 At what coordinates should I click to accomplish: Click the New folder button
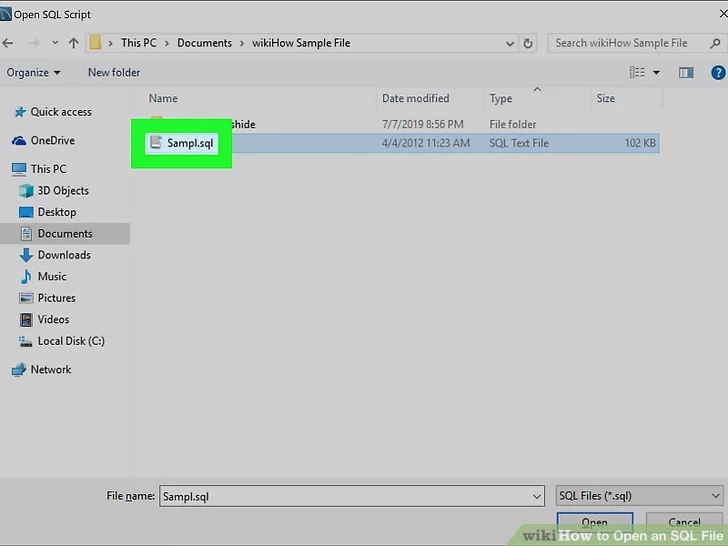[x=114, y=72]
